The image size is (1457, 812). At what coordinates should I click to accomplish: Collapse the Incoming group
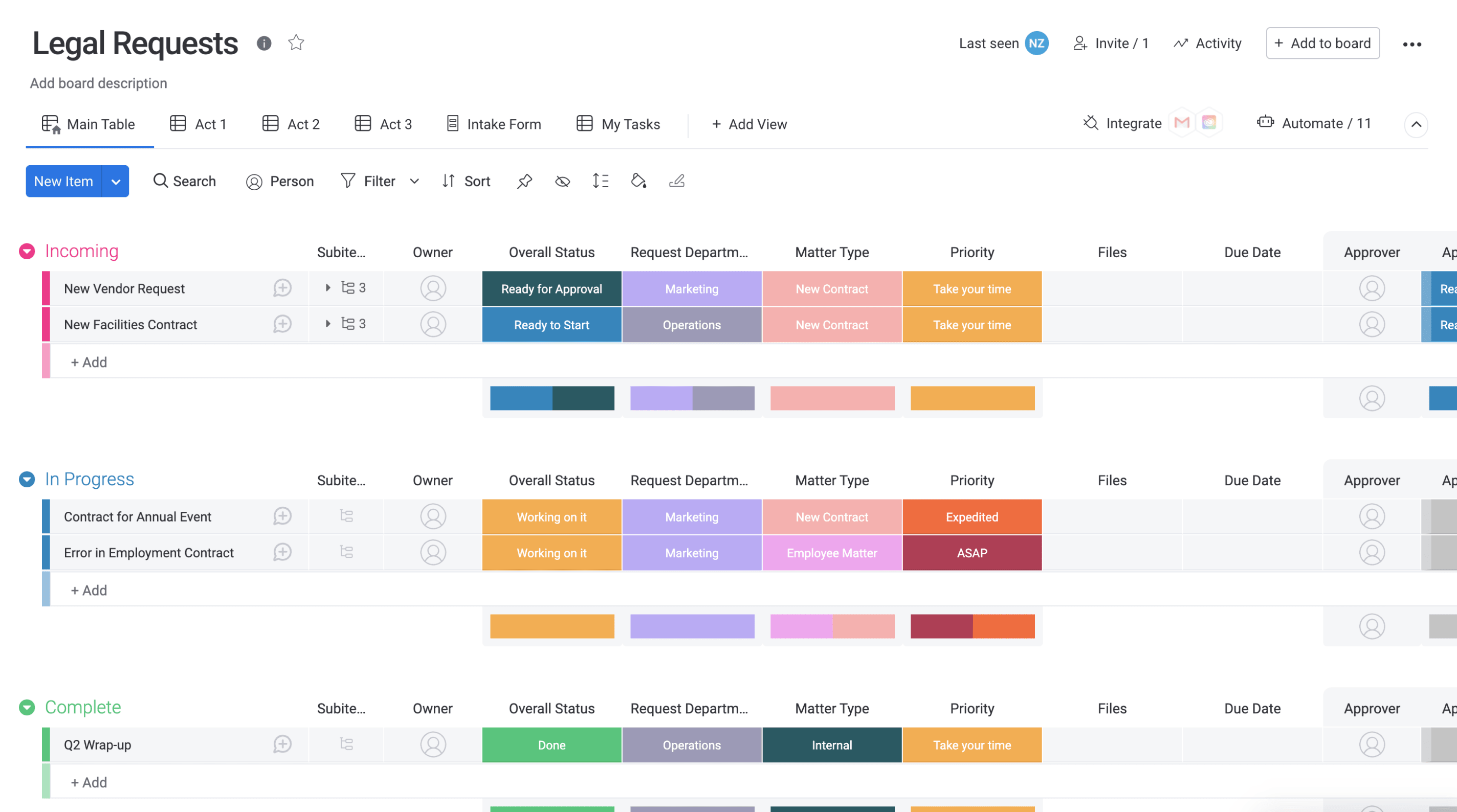click(x=27, y=251)
